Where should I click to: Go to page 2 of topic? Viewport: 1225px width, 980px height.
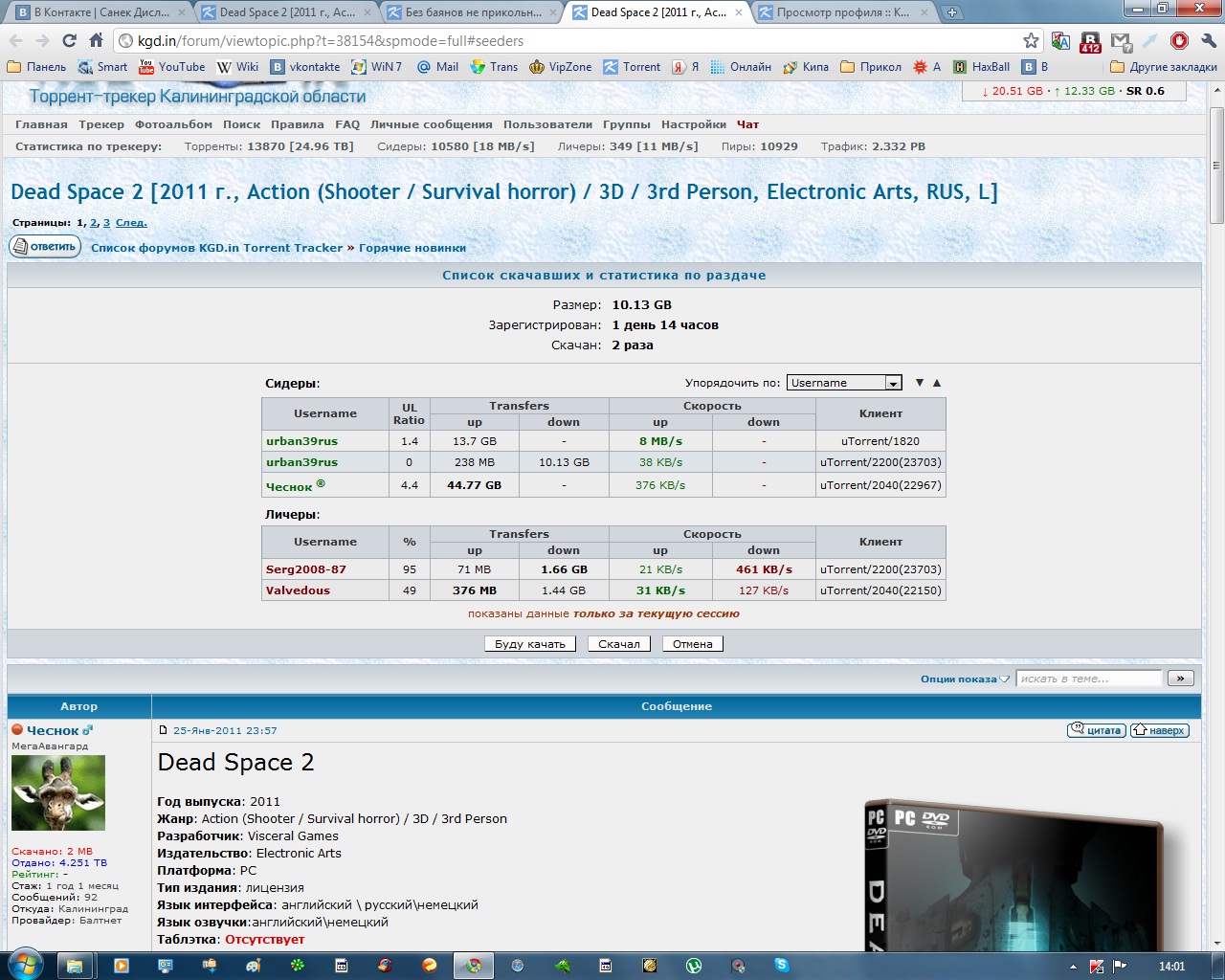coord(94,223)
